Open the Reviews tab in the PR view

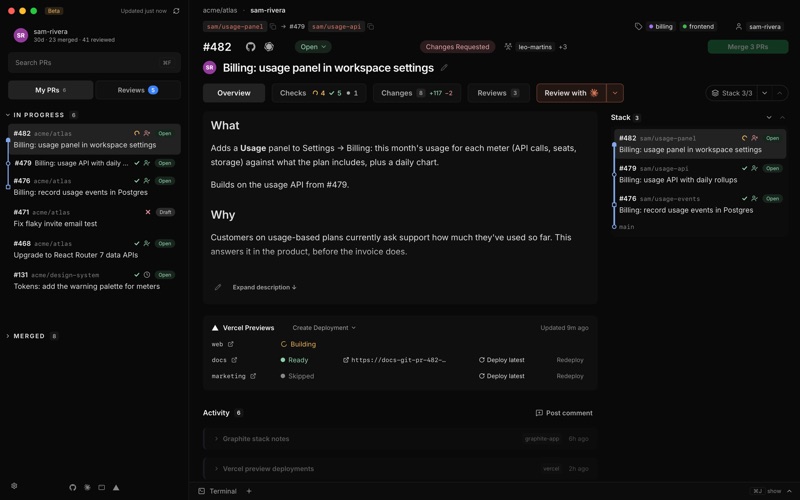pos(498,93)
